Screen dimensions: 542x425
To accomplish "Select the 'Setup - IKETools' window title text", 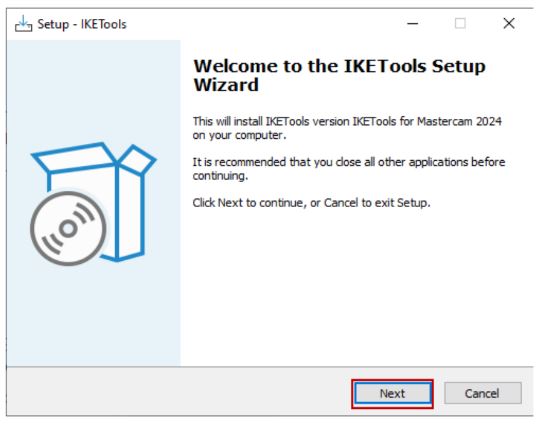I will pyautogui.click(x=82, y=24).
